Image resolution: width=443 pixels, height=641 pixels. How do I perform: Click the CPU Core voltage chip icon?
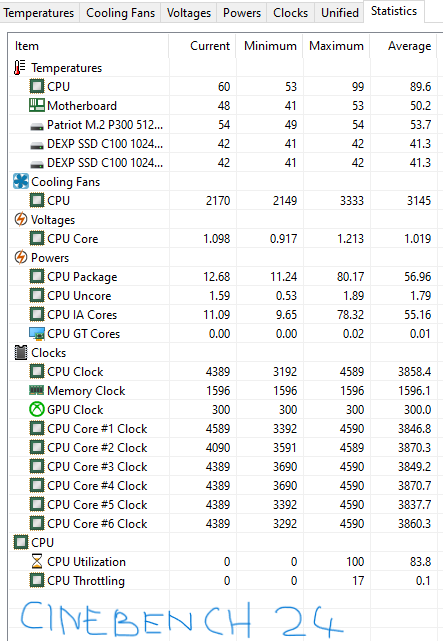coord(37,238)
